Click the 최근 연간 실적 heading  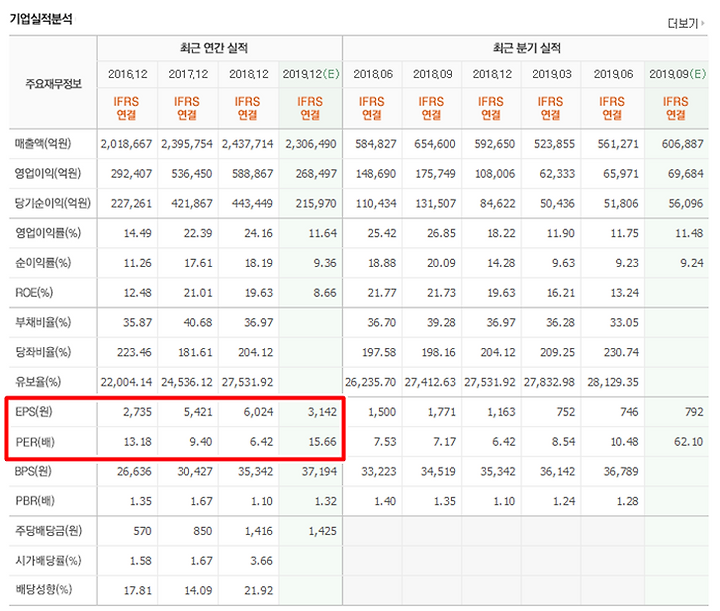click(214, 48)
